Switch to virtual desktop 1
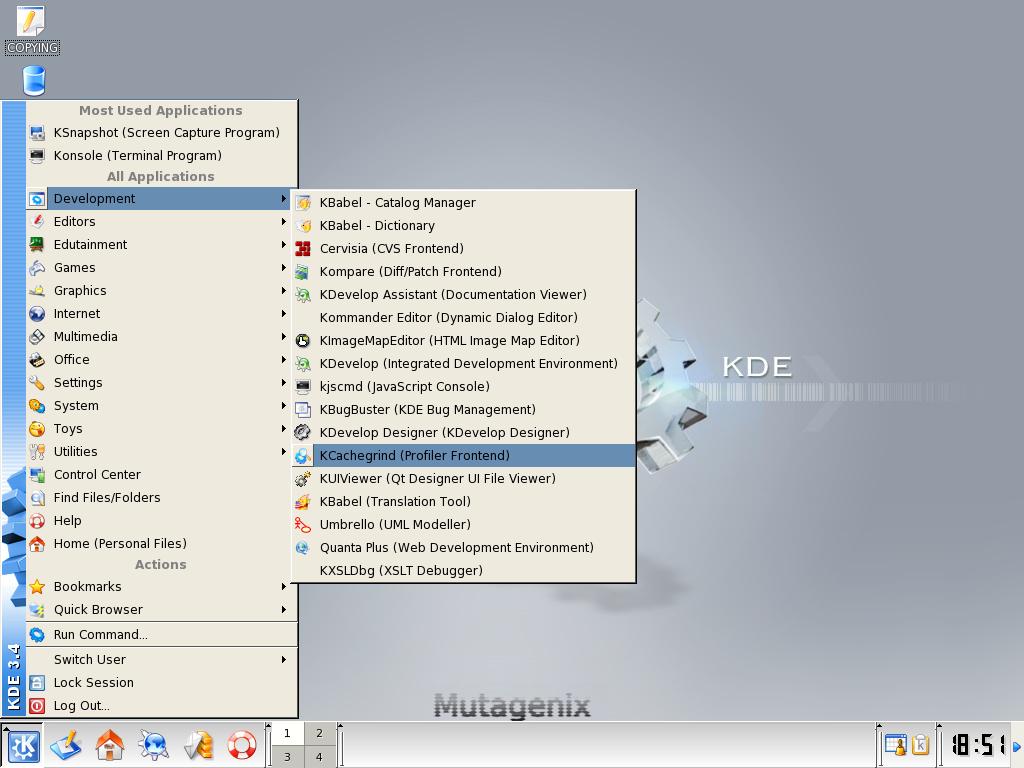The image size is (1024, 768). pyautogui.click(x=287, y=733)
